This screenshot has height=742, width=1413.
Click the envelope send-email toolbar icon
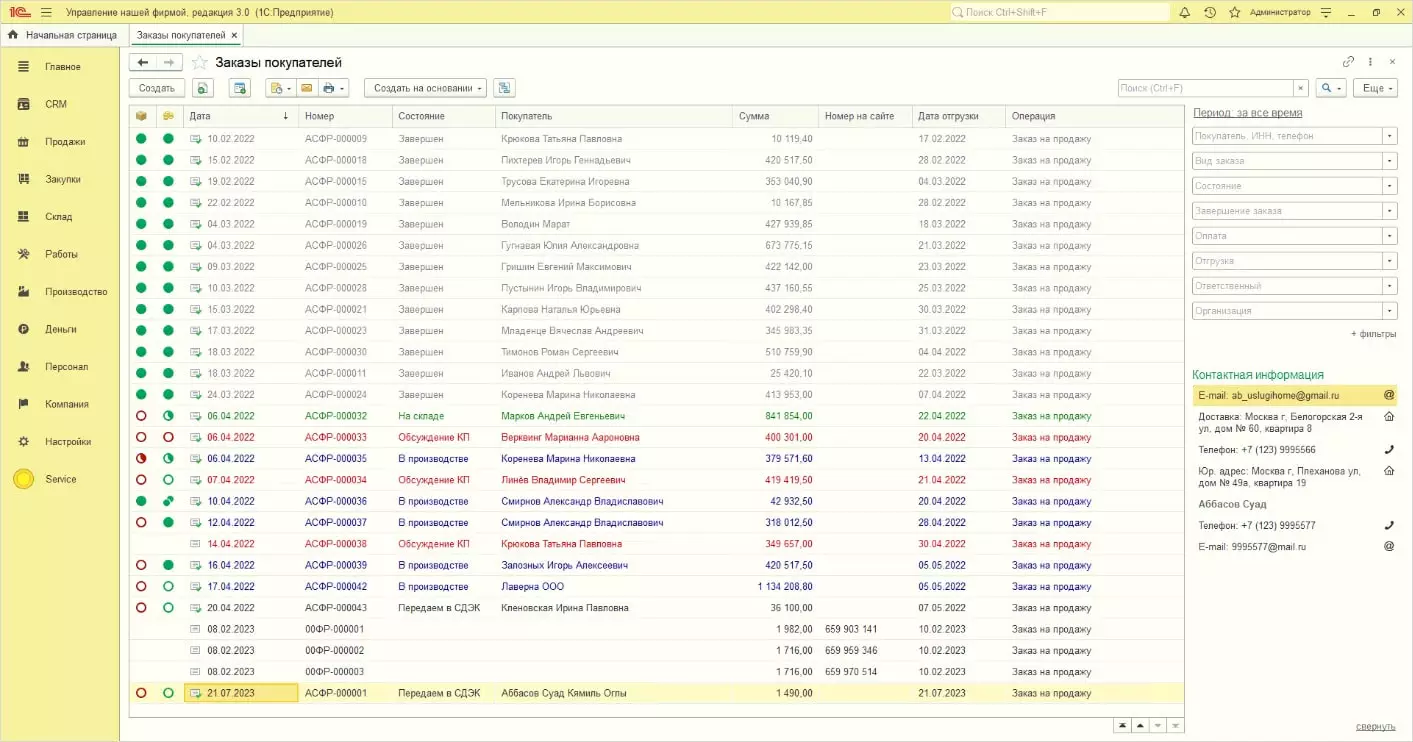pyautogui.click(x=307, y=88)
